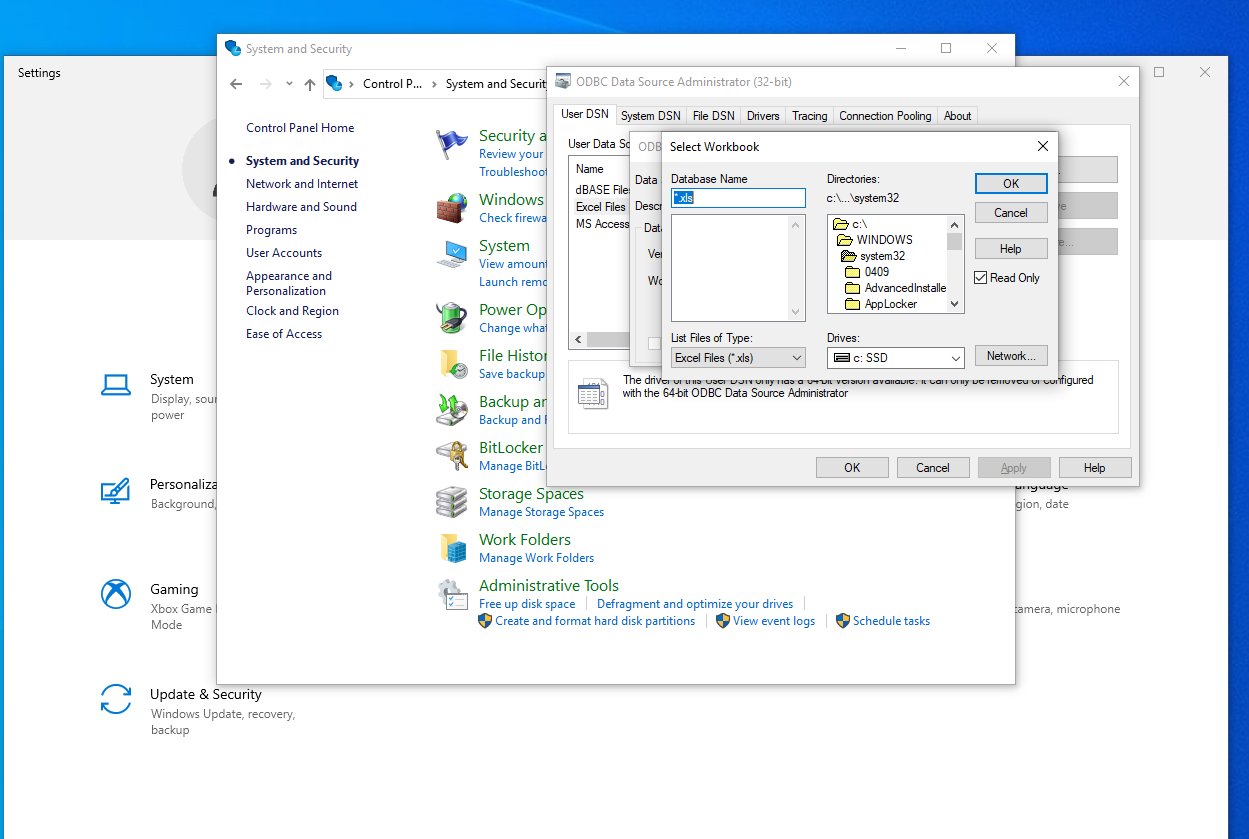Open Free up disk space link
This screenshot has height=839, width=1249.
527,604
